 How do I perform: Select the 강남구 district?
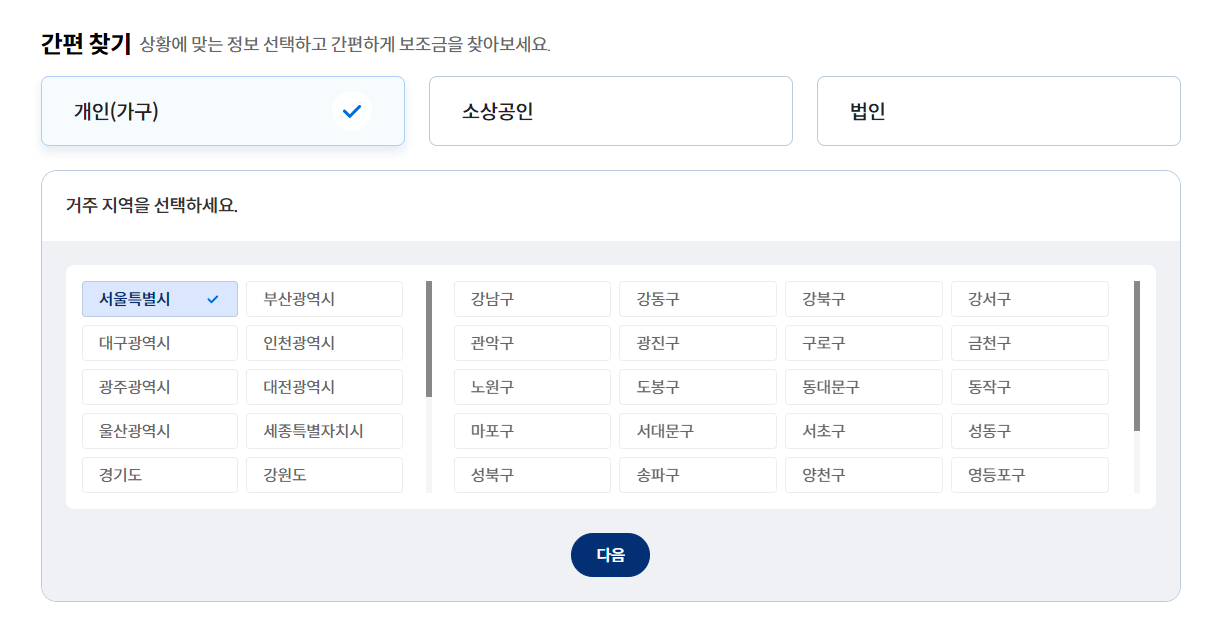(532, 298)
